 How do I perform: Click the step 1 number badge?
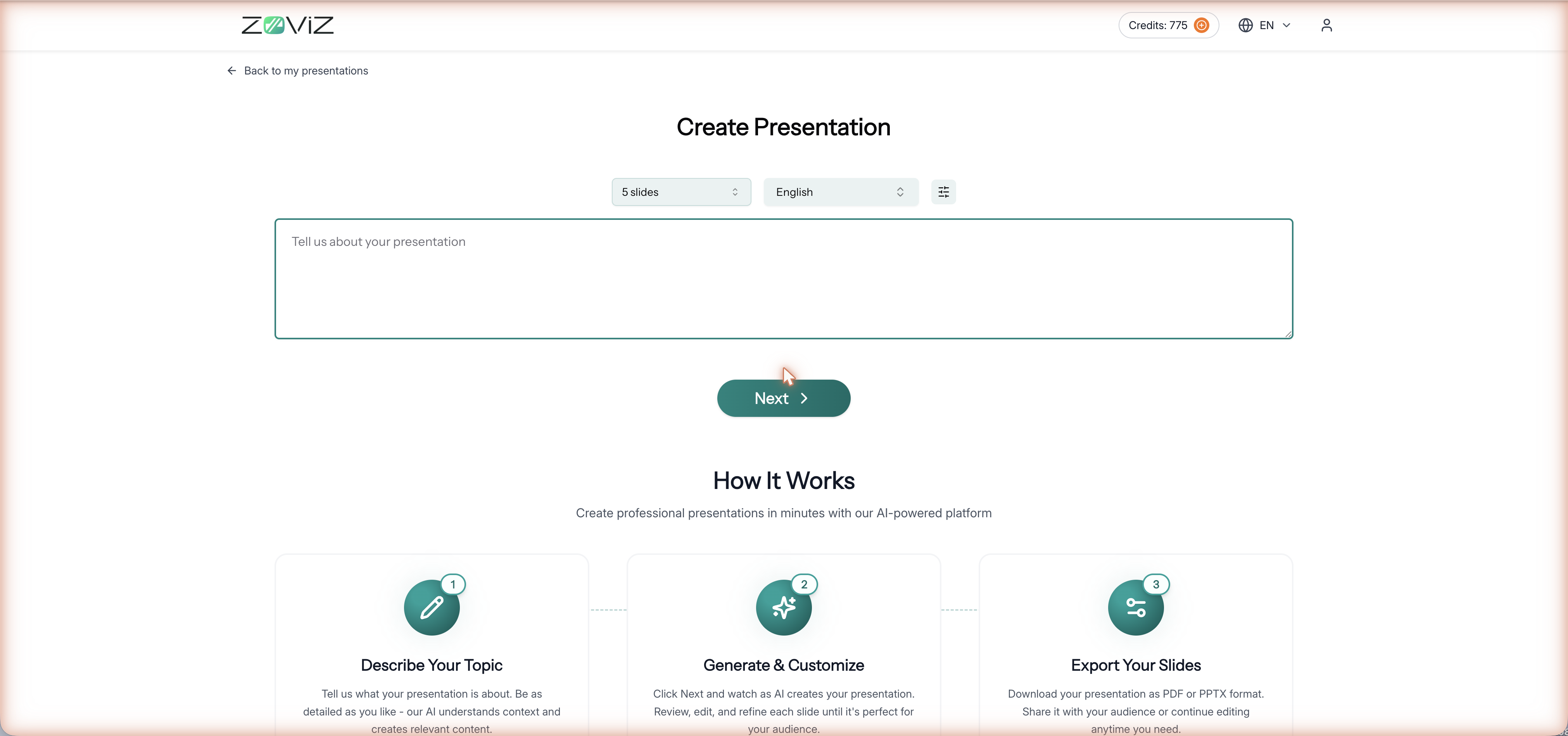tap(452, 584)
